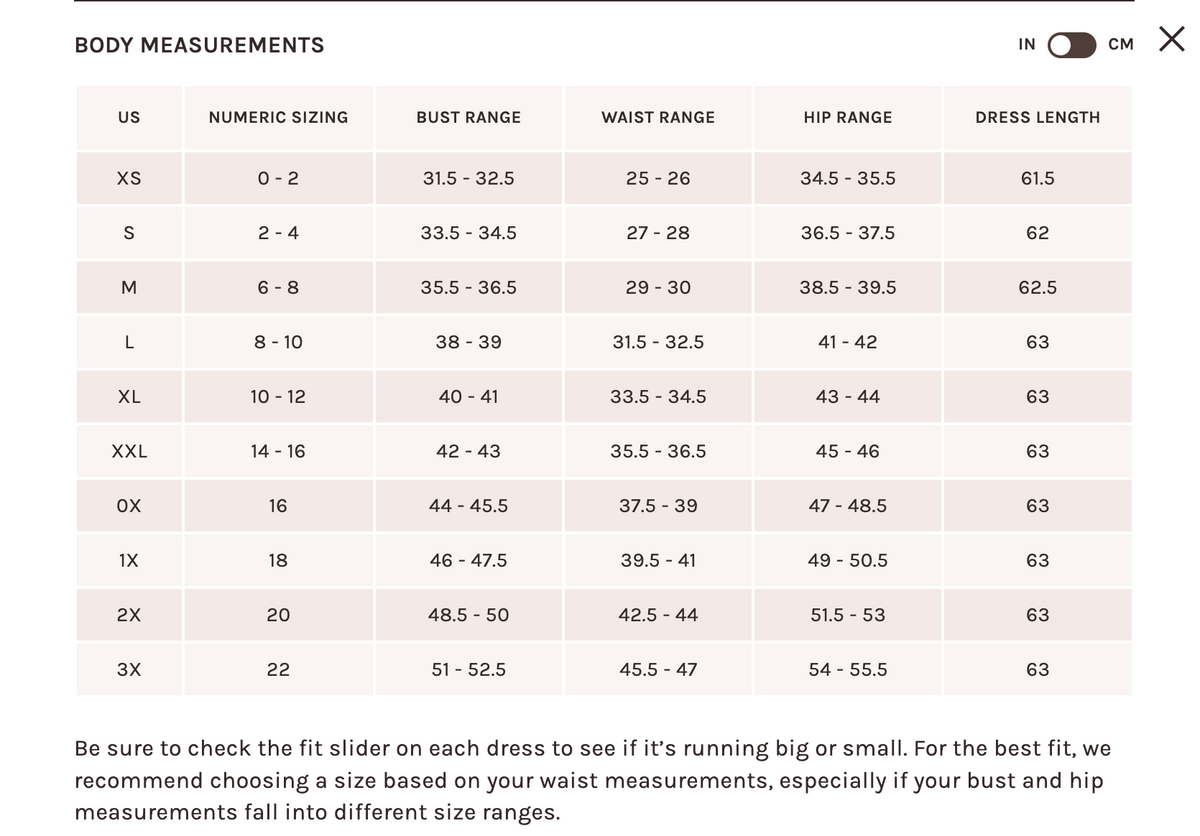Screen dimensions: 1200x836
Task: Select the IN unit label
Action: 1027,44
